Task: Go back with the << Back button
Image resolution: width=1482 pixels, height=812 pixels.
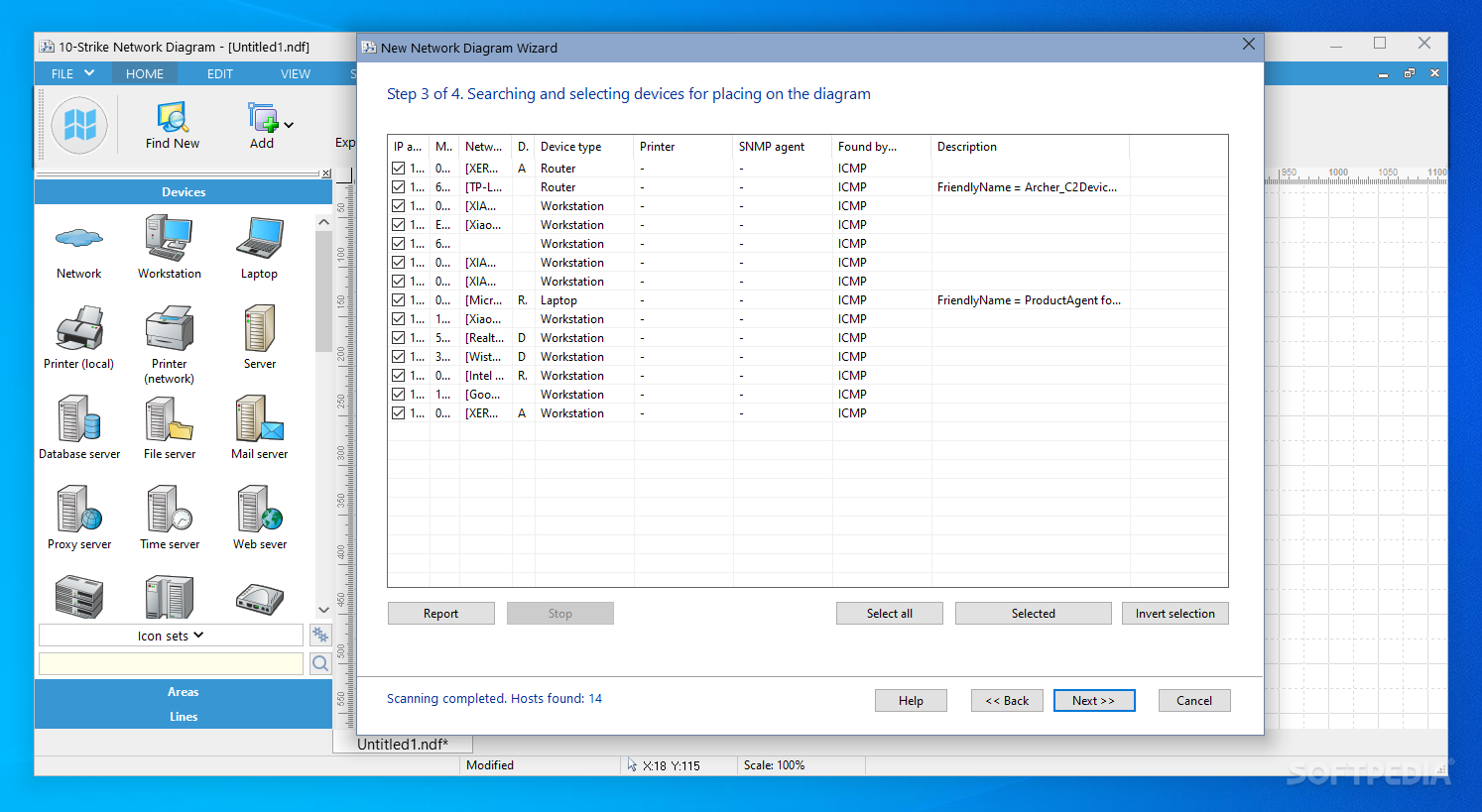Action: [1008, 701]
